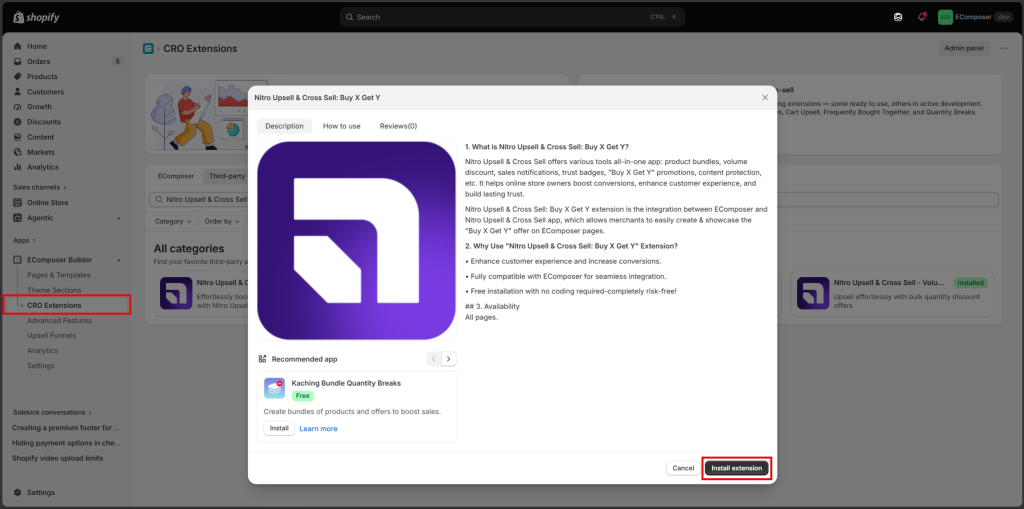Click the Orders count badge 5
Screen dimensions: 1024x509
117,61
